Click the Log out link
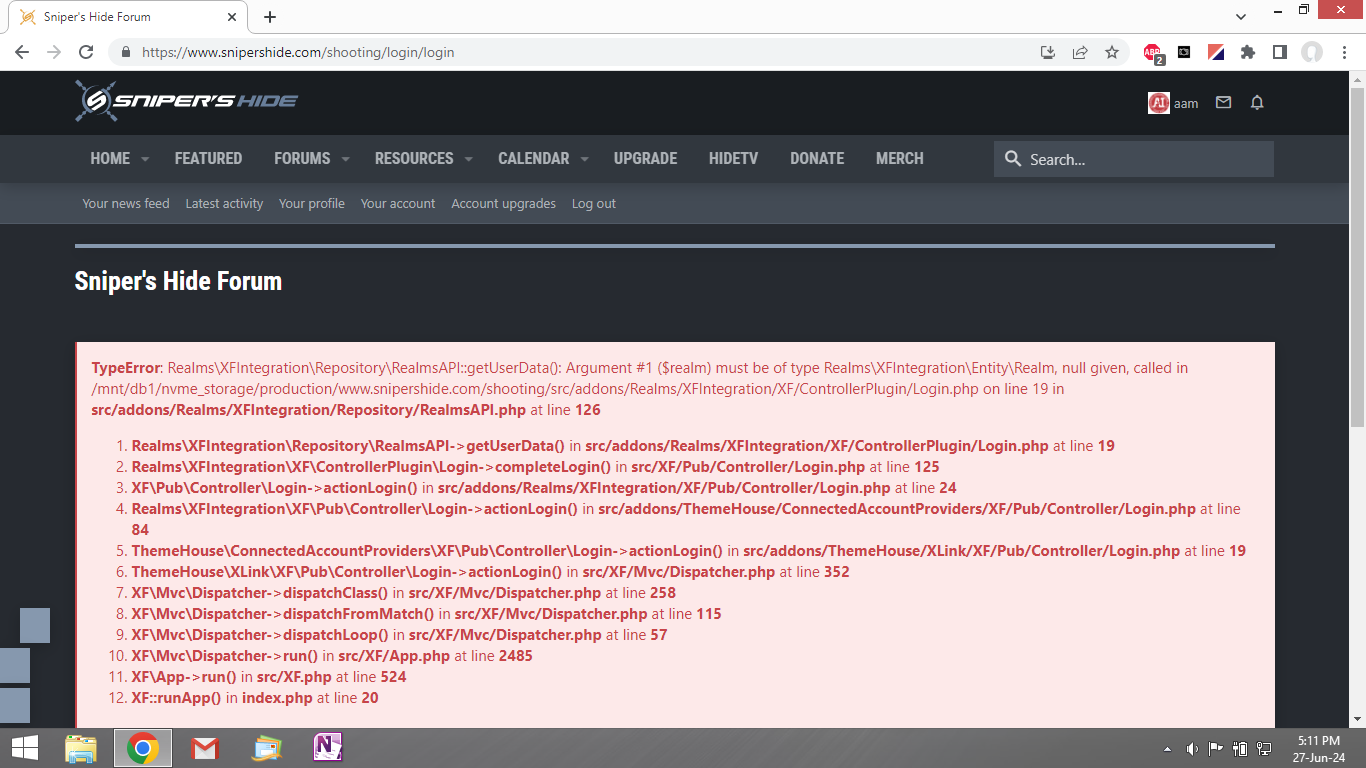The image size is (1366, 768). pyautogui.click(x=594, y=203)
